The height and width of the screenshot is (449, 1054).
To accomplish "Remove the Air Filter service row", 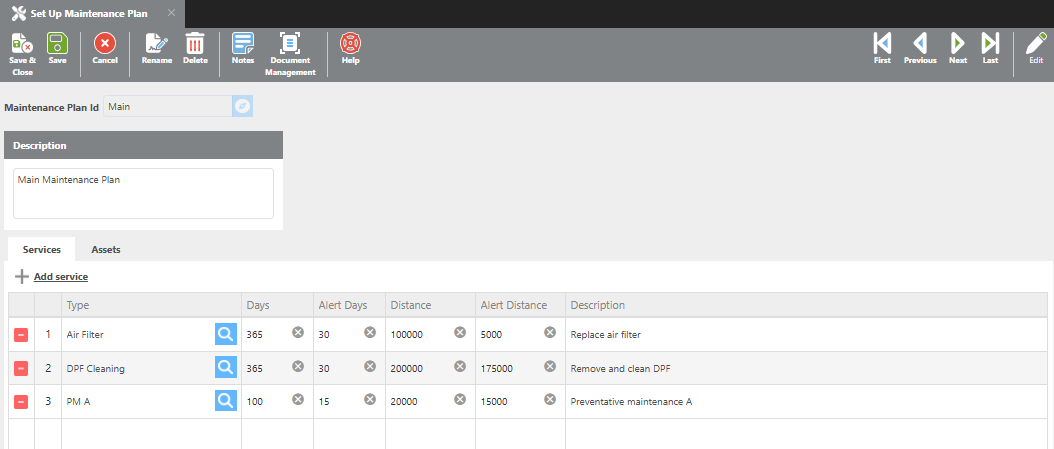I will coord(21,335).
